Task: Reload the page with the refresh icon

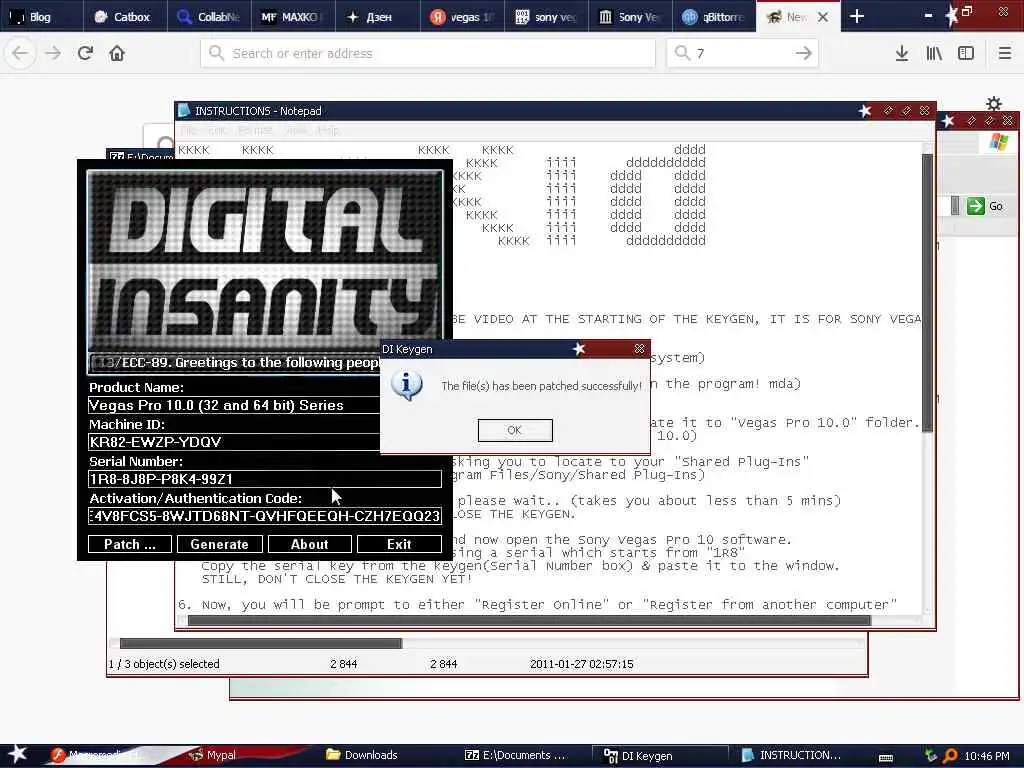Action: coord(85,53)
